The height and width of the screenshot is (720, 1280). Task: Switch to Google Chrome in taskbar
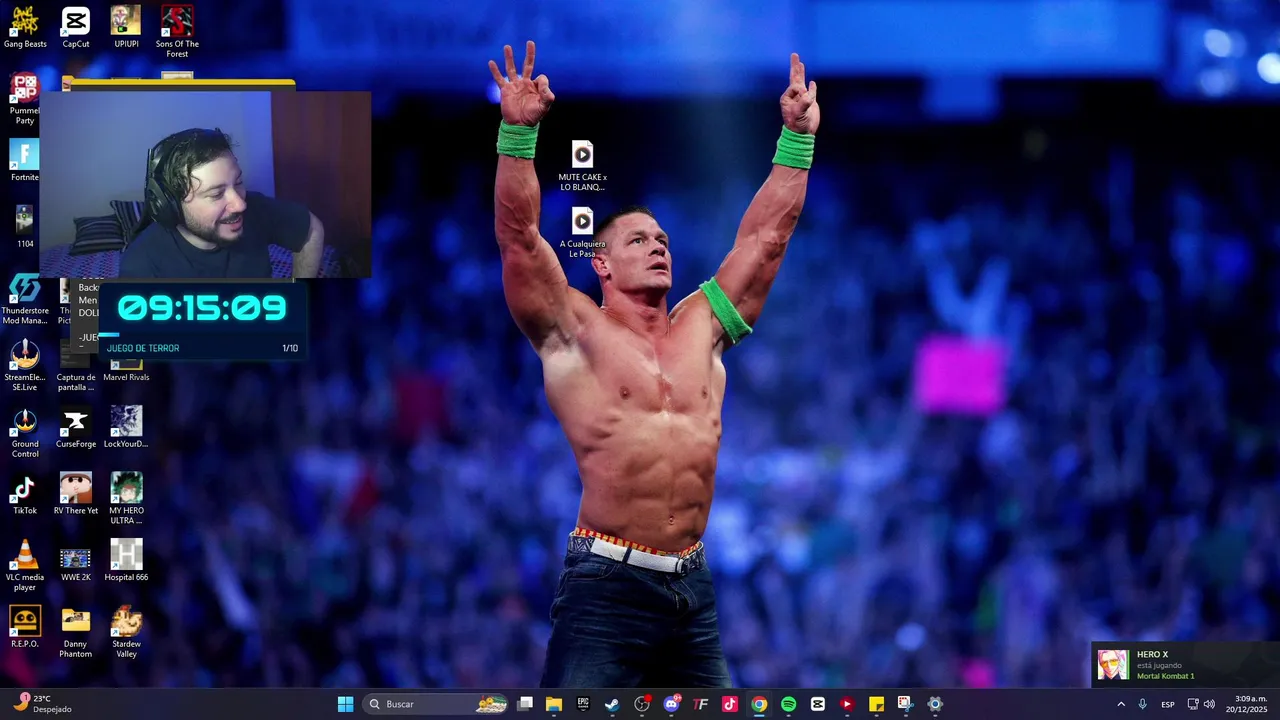pyautogui.click(x=759, y=704)
